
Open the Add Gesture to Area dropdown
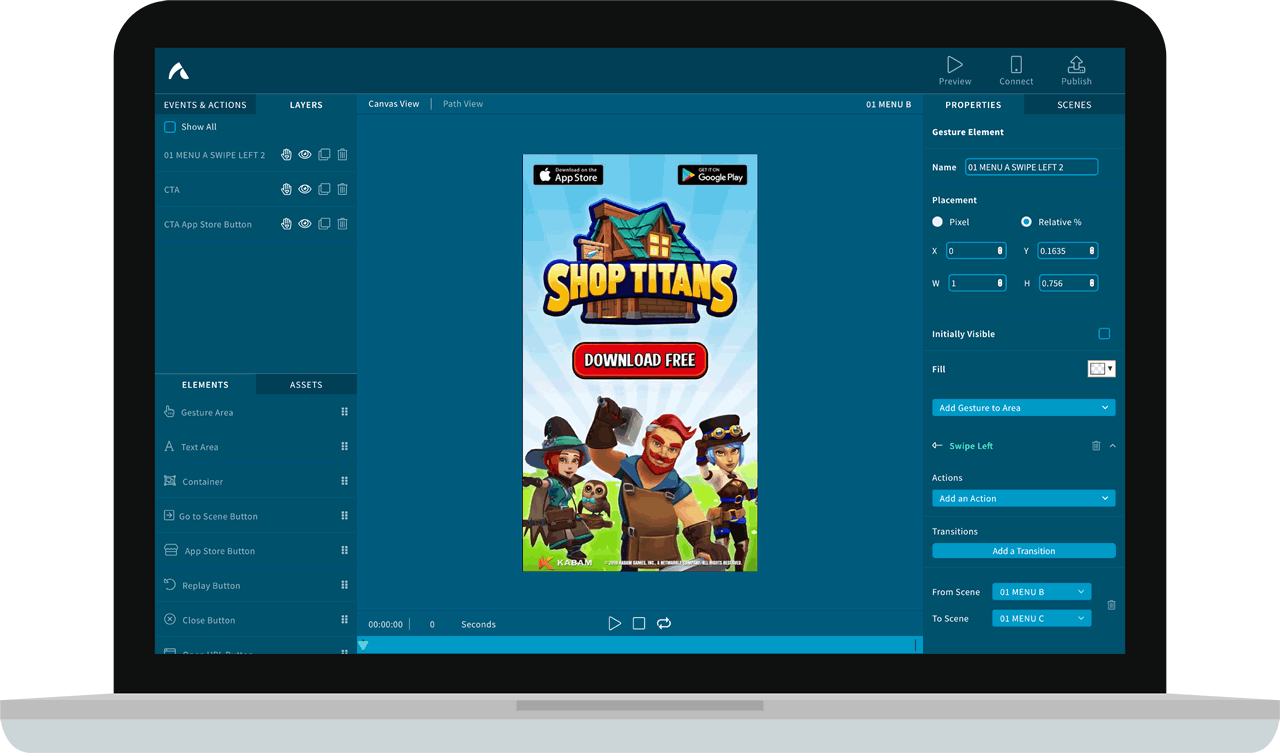1024,408
